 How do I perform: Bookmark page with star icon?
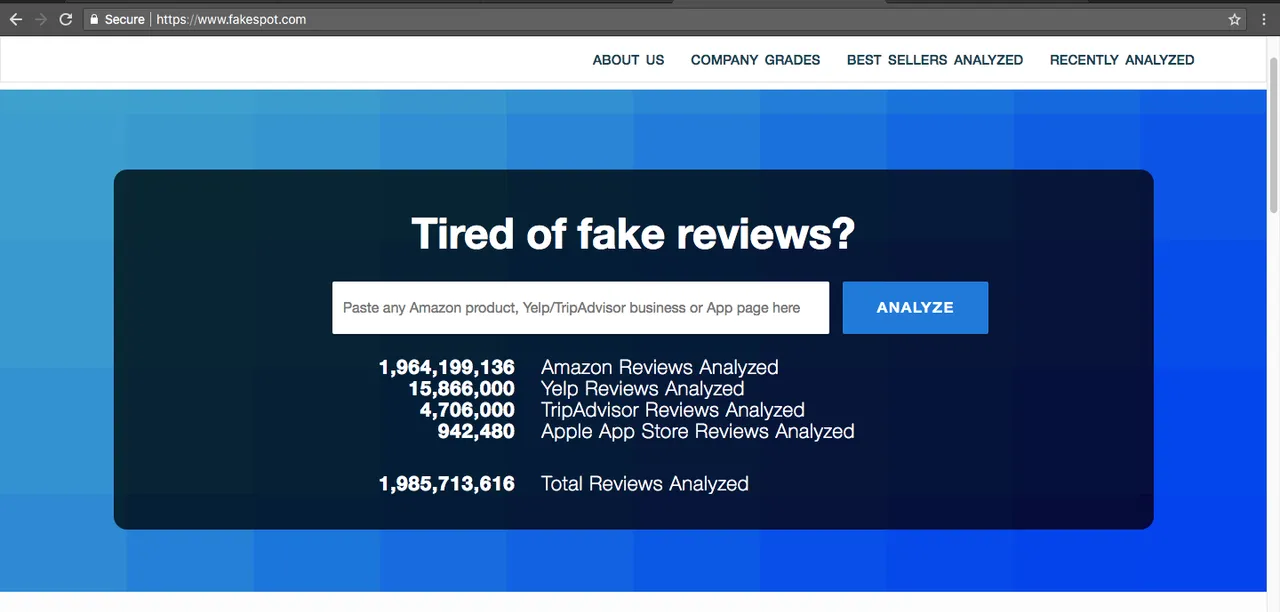click(1235, 19)
